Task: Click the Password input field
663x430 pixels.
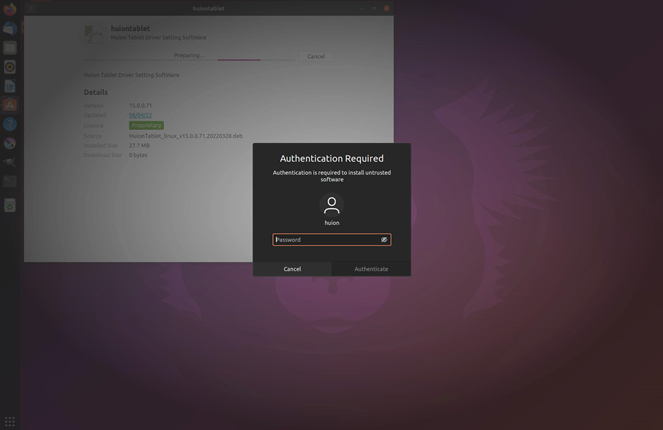Action: click(x=325, y=240)
